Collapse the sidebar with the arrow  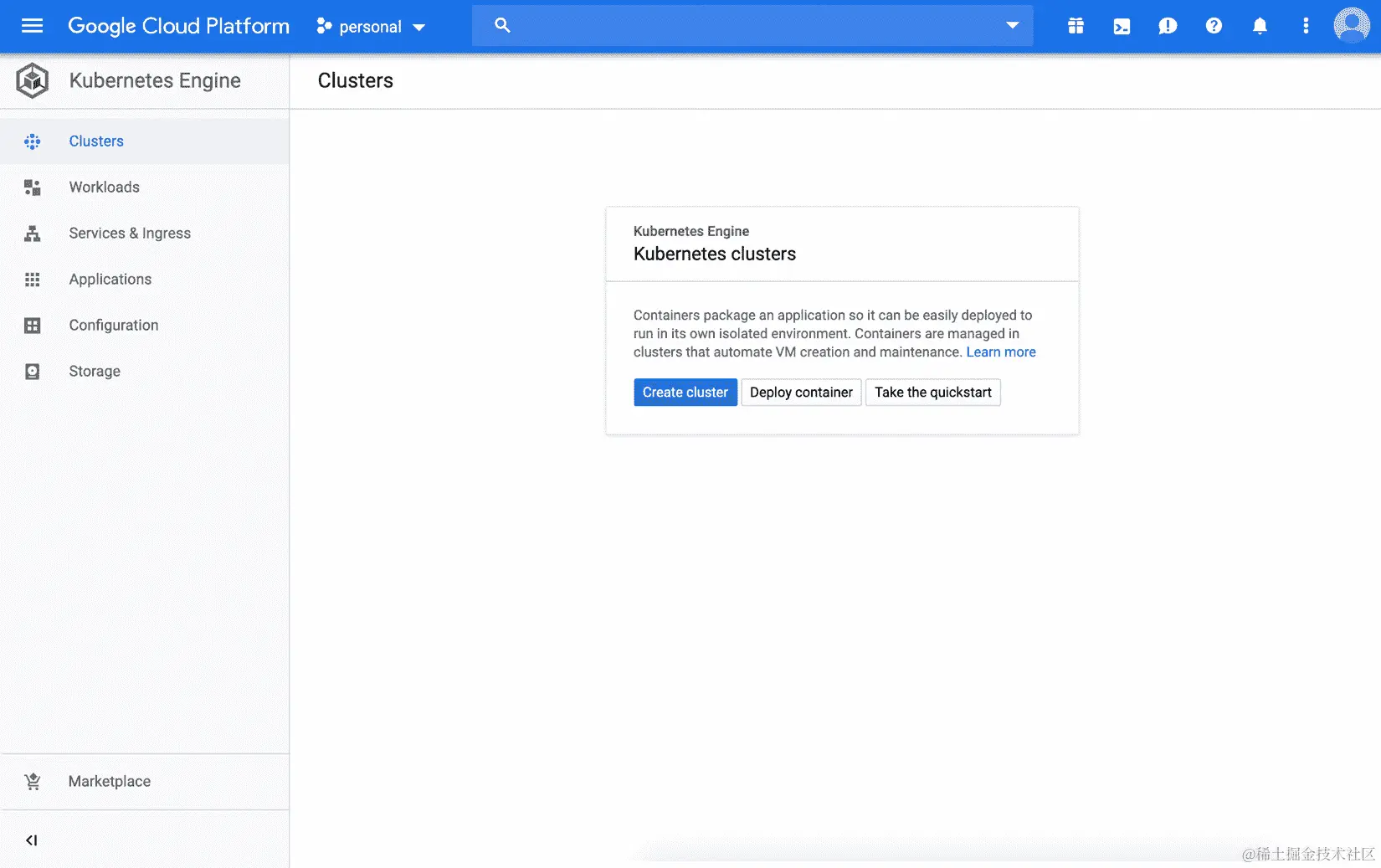[x=32, y=840]
